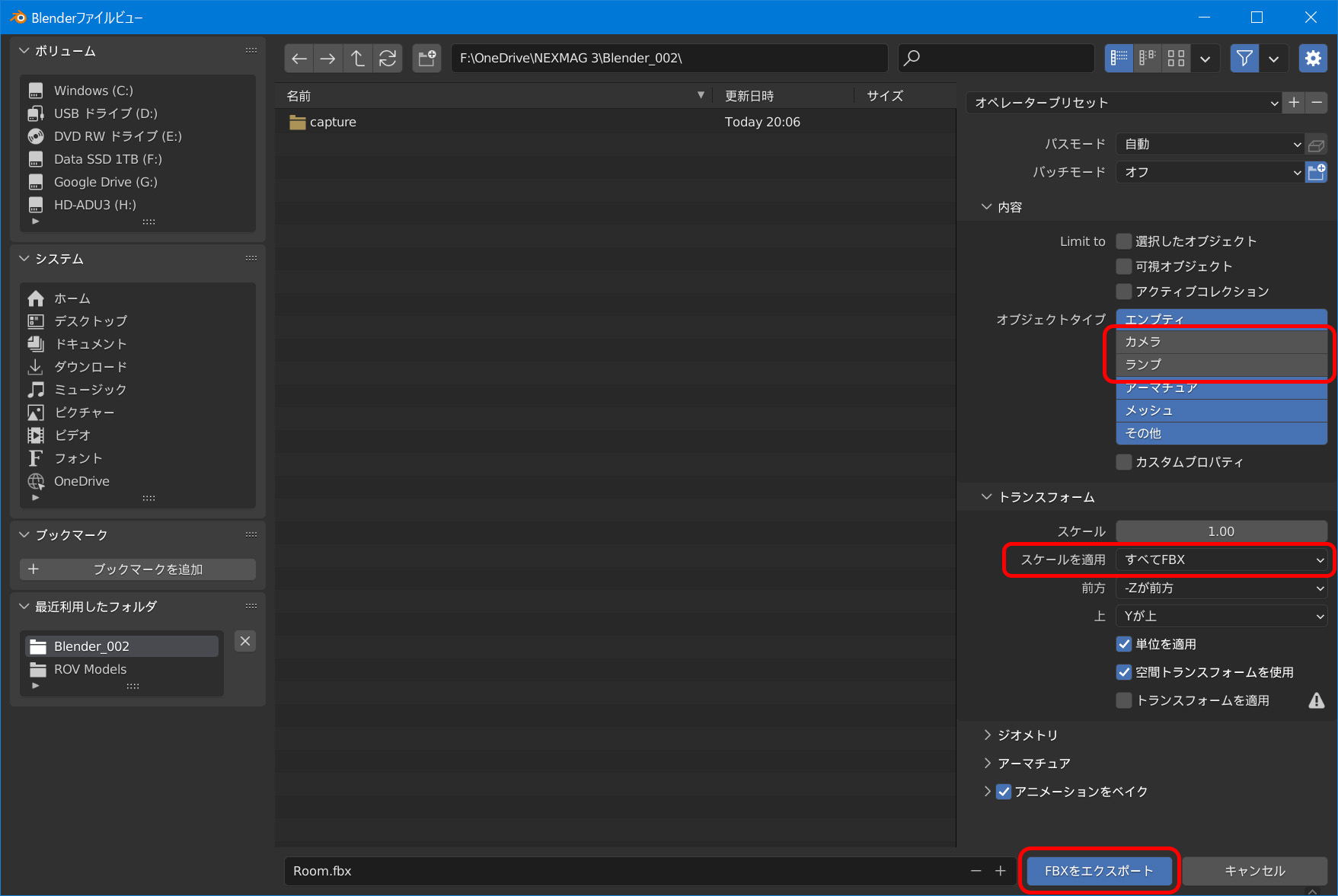The width and height of the screenshot is (1338, 896).
Task: Remove the operator preset
Action: click(1317, 103)
